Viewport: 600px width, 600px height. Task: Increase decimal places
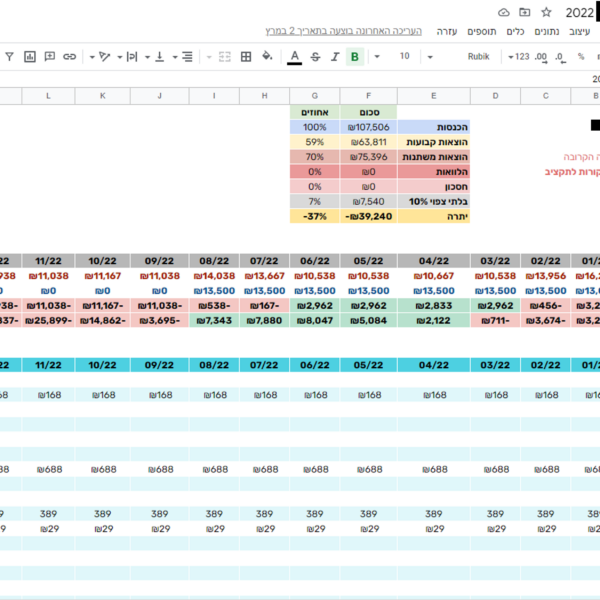pos(541,57)
